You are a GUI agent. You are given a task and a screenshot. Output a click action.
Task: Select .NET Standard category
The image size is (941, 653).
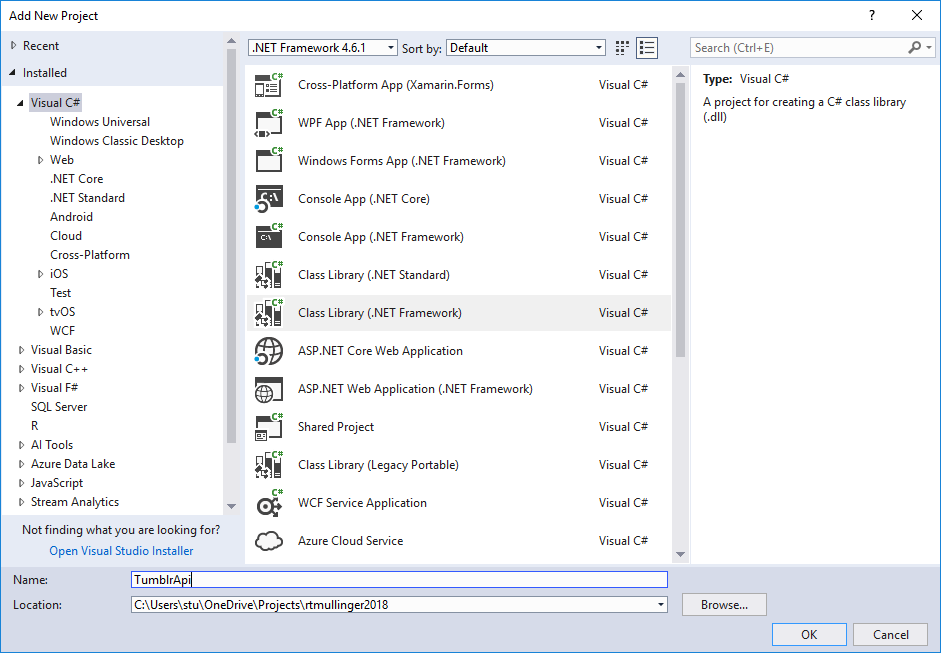coord(88,198)
